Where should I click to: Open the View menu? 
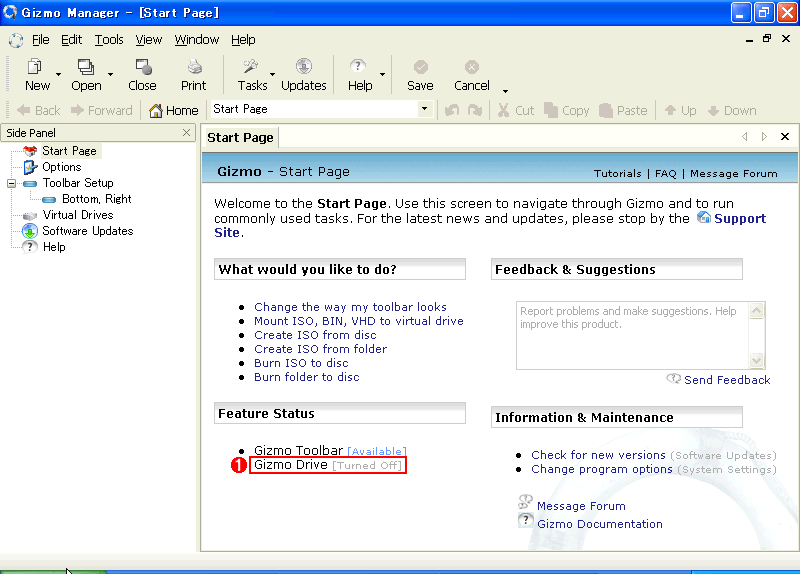[148, 40]
